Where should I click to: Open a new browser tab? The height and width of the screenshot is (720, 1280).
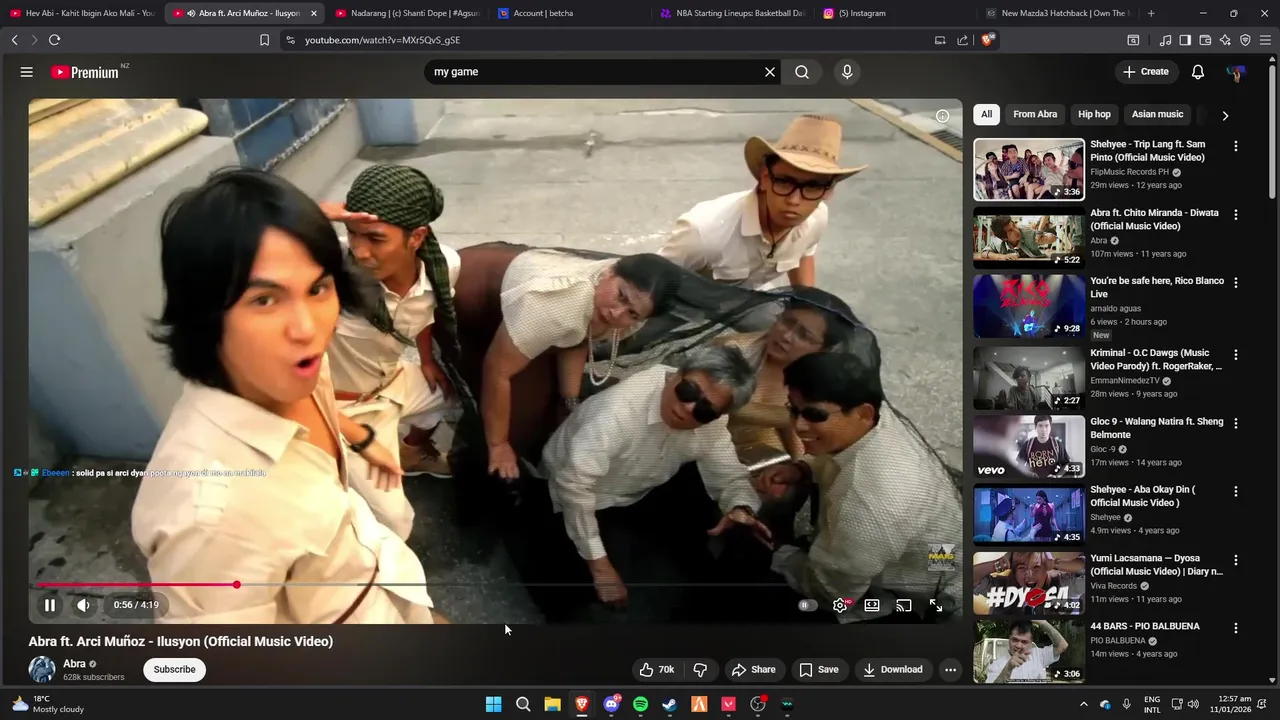point(1151,13)
